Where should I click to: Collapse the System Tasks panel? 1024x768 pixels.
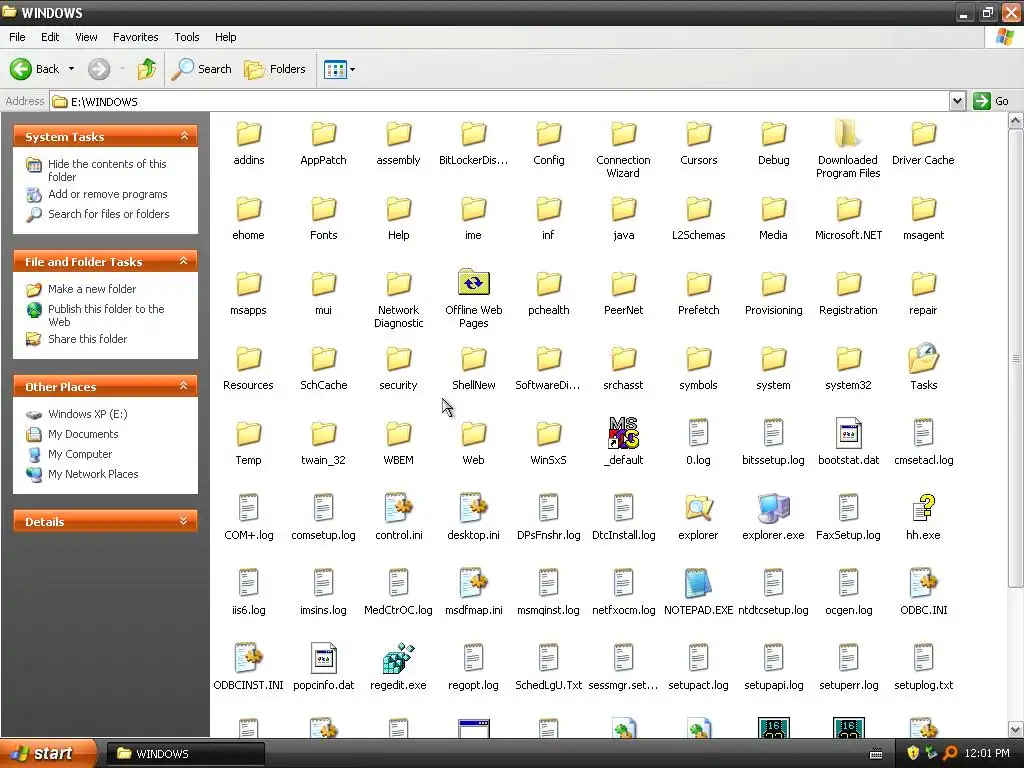[x=184, y=136]
